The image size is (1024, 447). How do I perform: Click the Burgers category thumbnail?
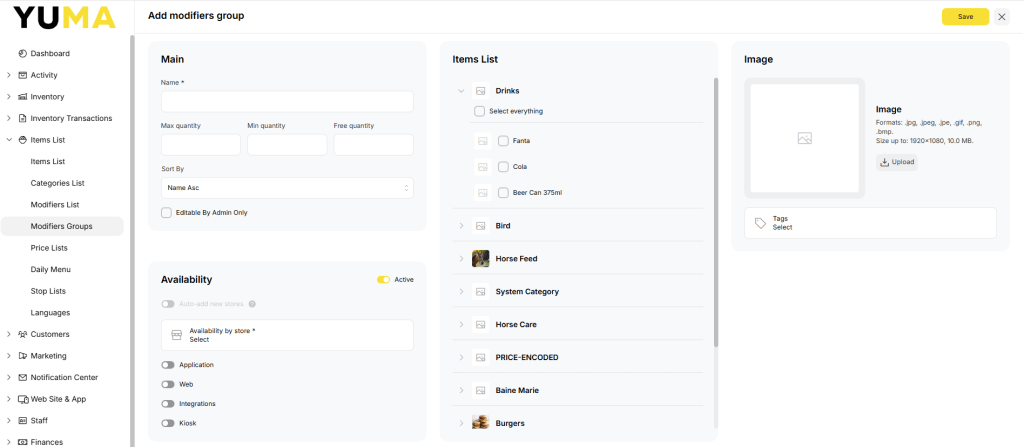(x=481, y=423)
